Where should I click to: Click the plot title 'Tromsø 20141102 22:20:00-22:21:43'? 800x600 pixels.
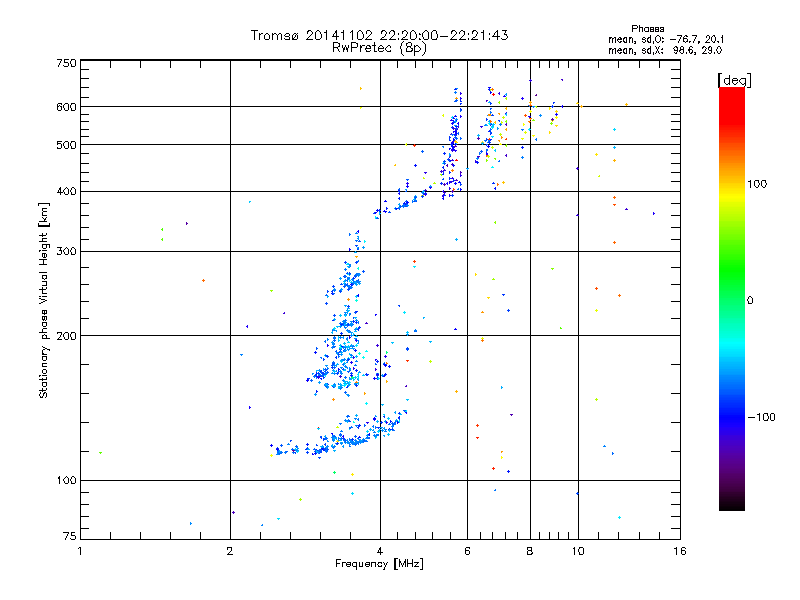click(x=379, y=35)
